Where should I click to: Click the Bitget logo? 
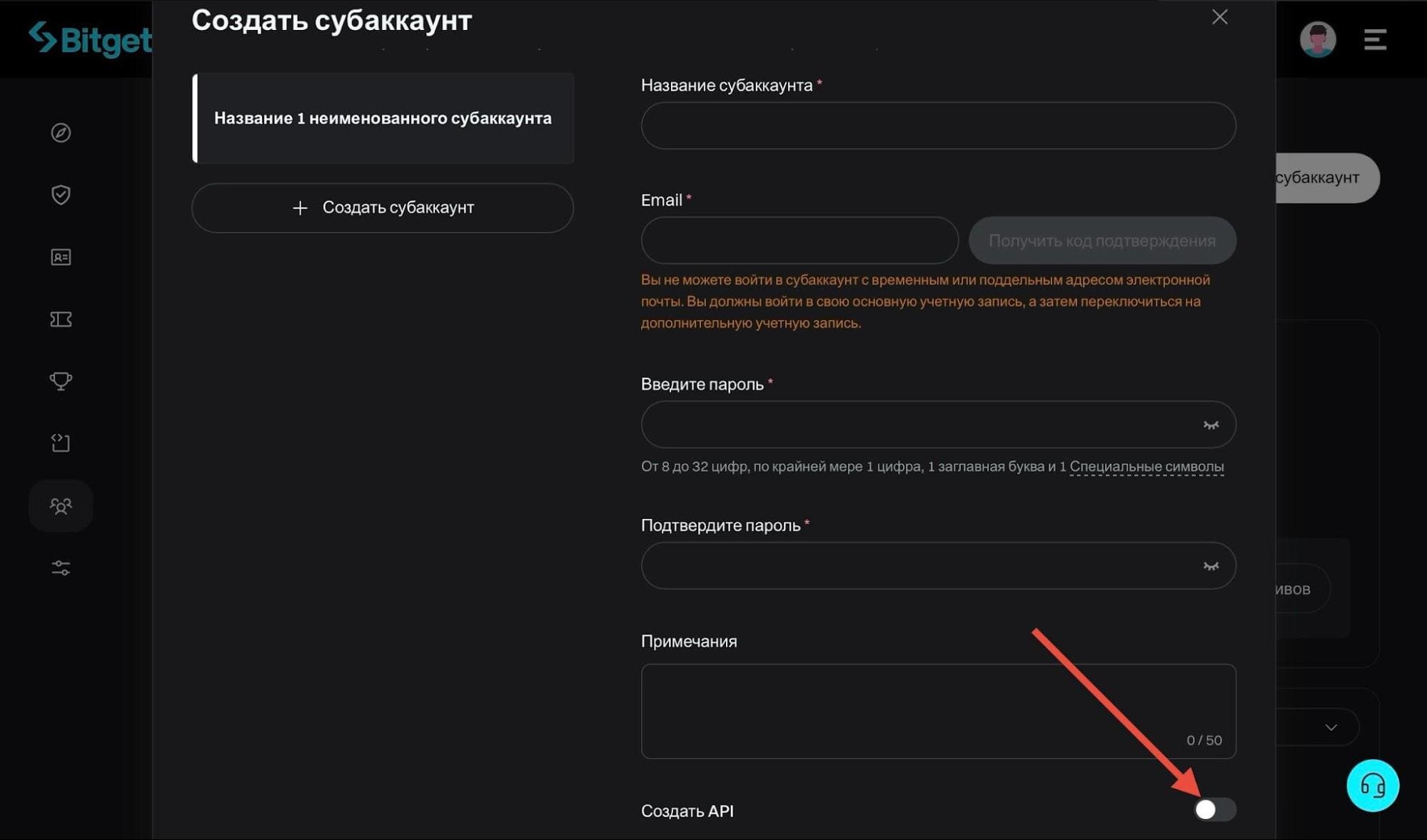point(90,39)
